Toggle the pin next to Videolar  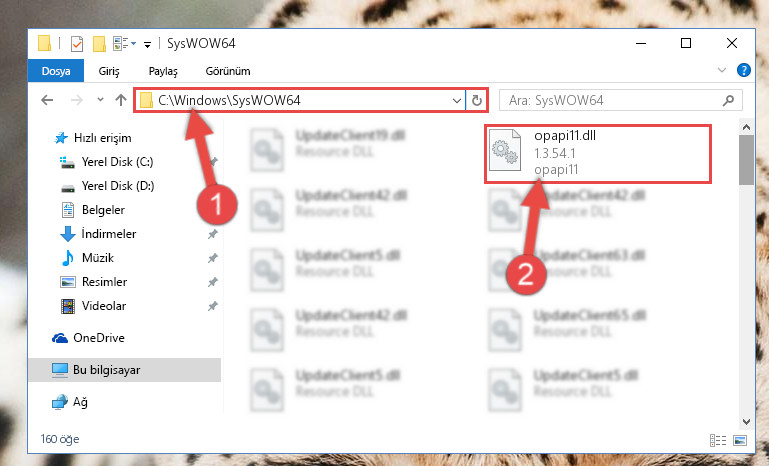(212, 306)
